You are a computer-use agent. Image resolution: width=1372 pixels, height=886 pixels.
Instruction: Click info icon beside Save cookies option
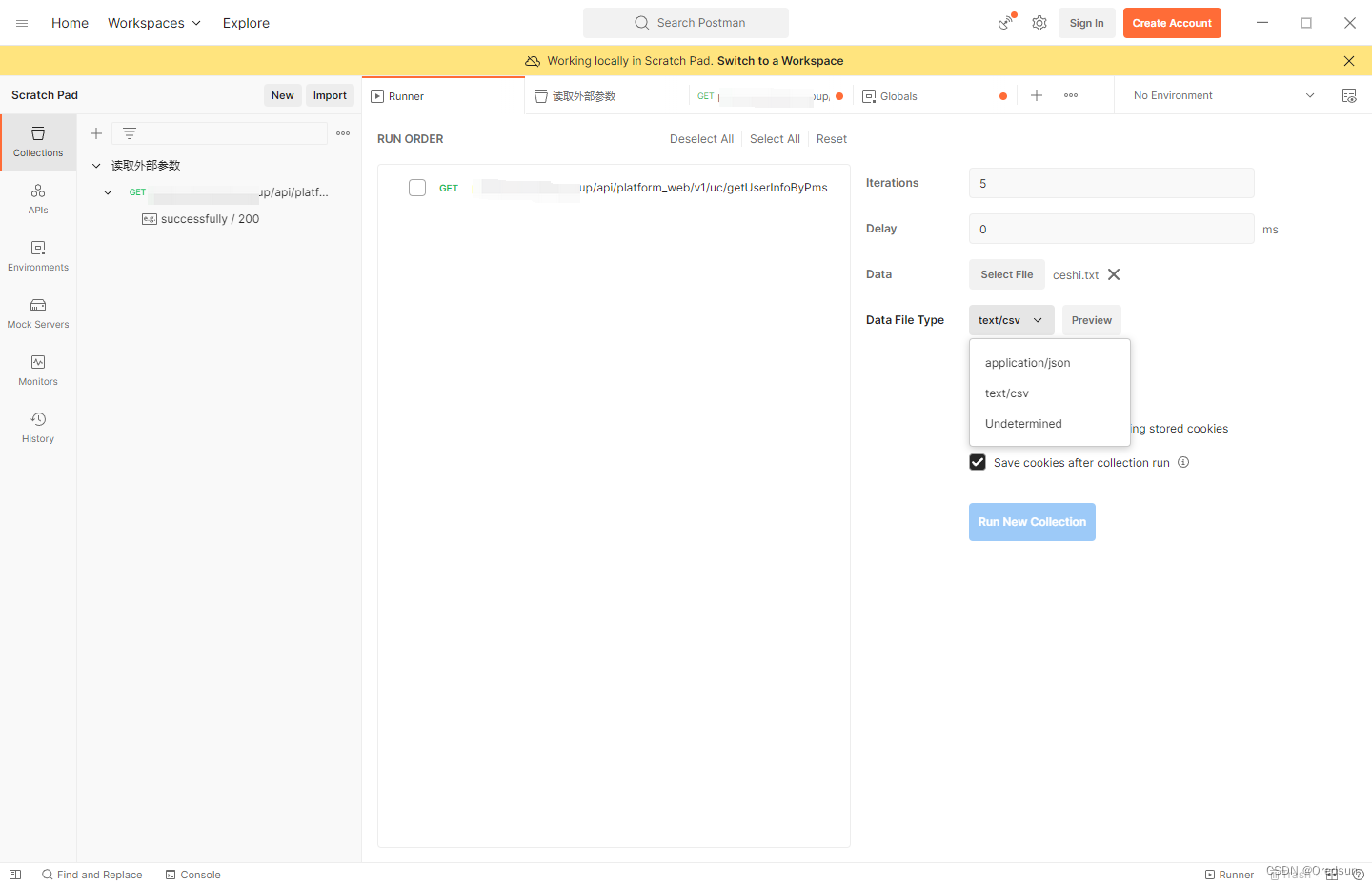click(x=1183, y=462)
